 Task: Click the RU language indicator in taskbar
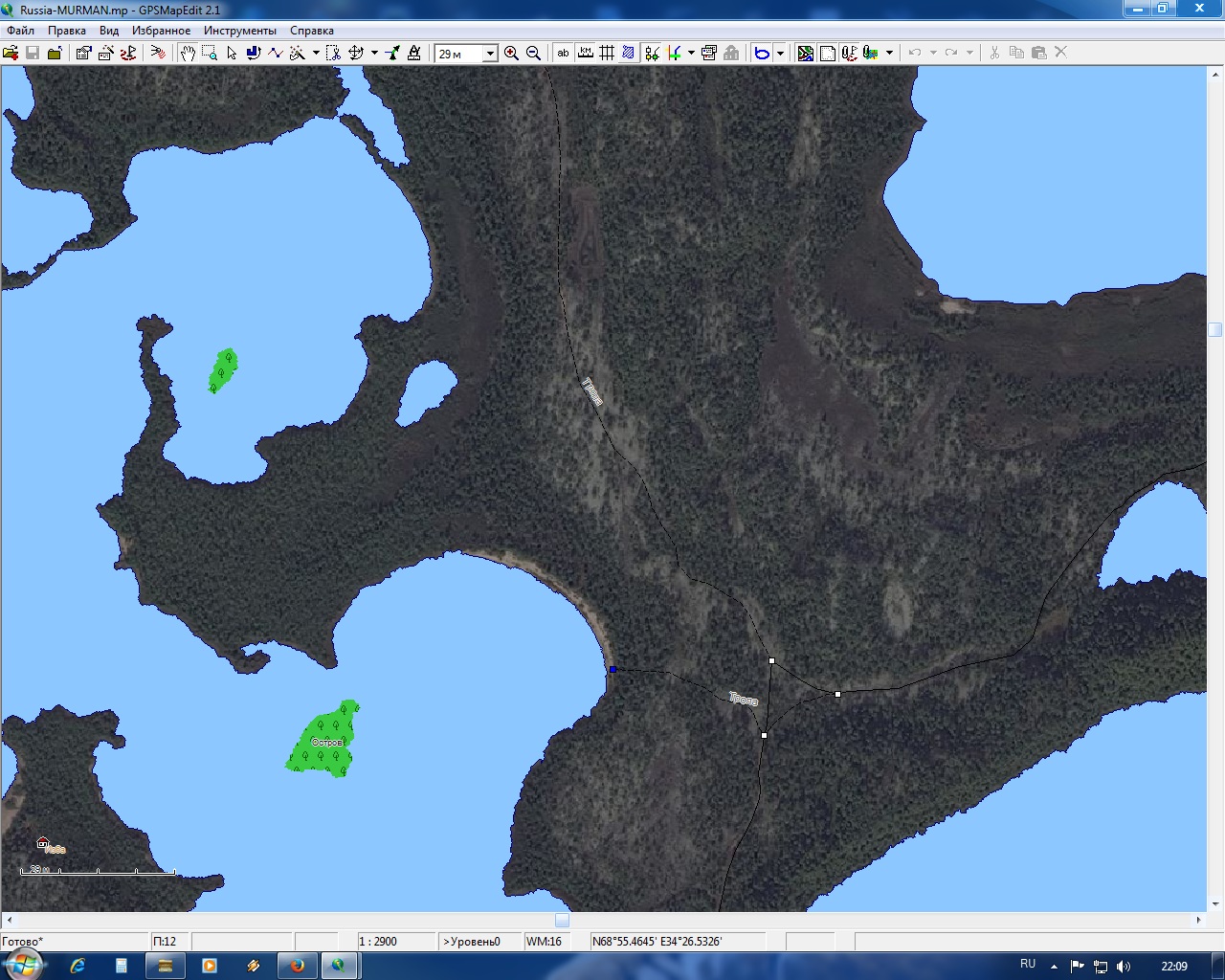tap(1028, 965)
